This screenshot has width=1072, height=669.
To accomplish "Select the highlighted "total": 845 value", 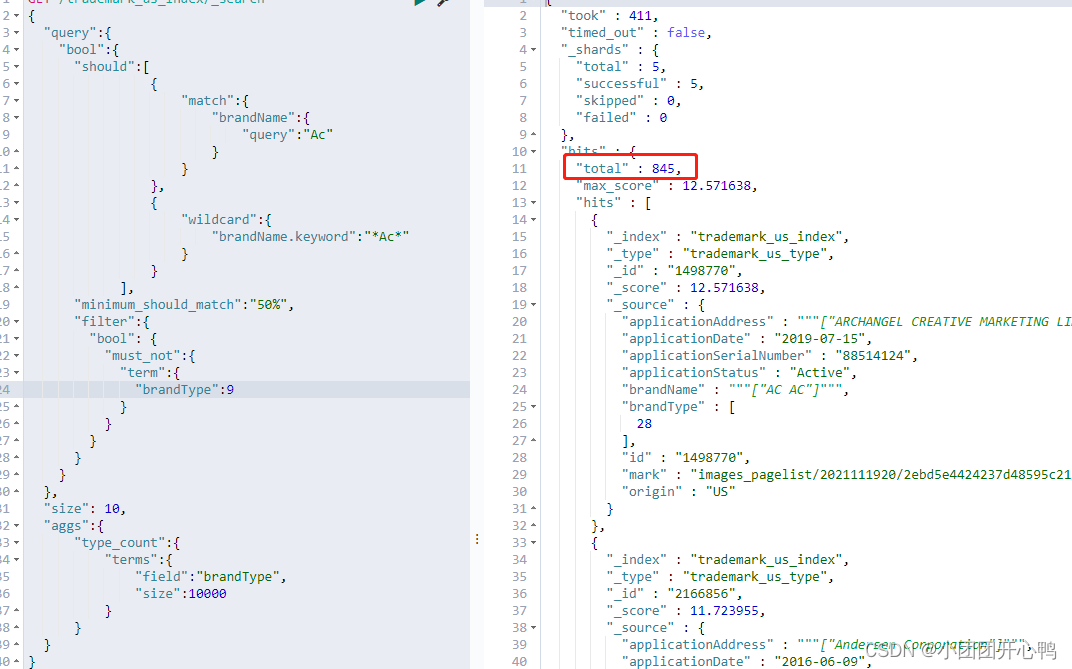I will pos(630,168).
